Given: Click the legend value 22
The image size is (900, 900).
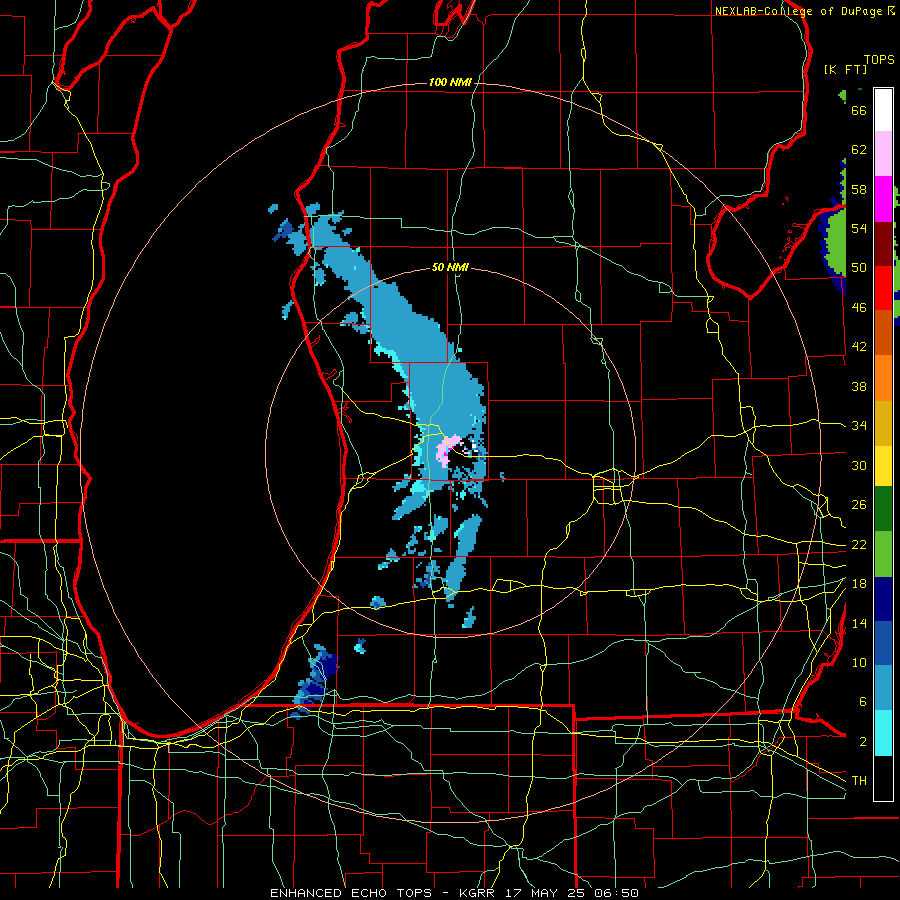Looking at the screenshot, I should pyautogui.click(x=859, y=545).
